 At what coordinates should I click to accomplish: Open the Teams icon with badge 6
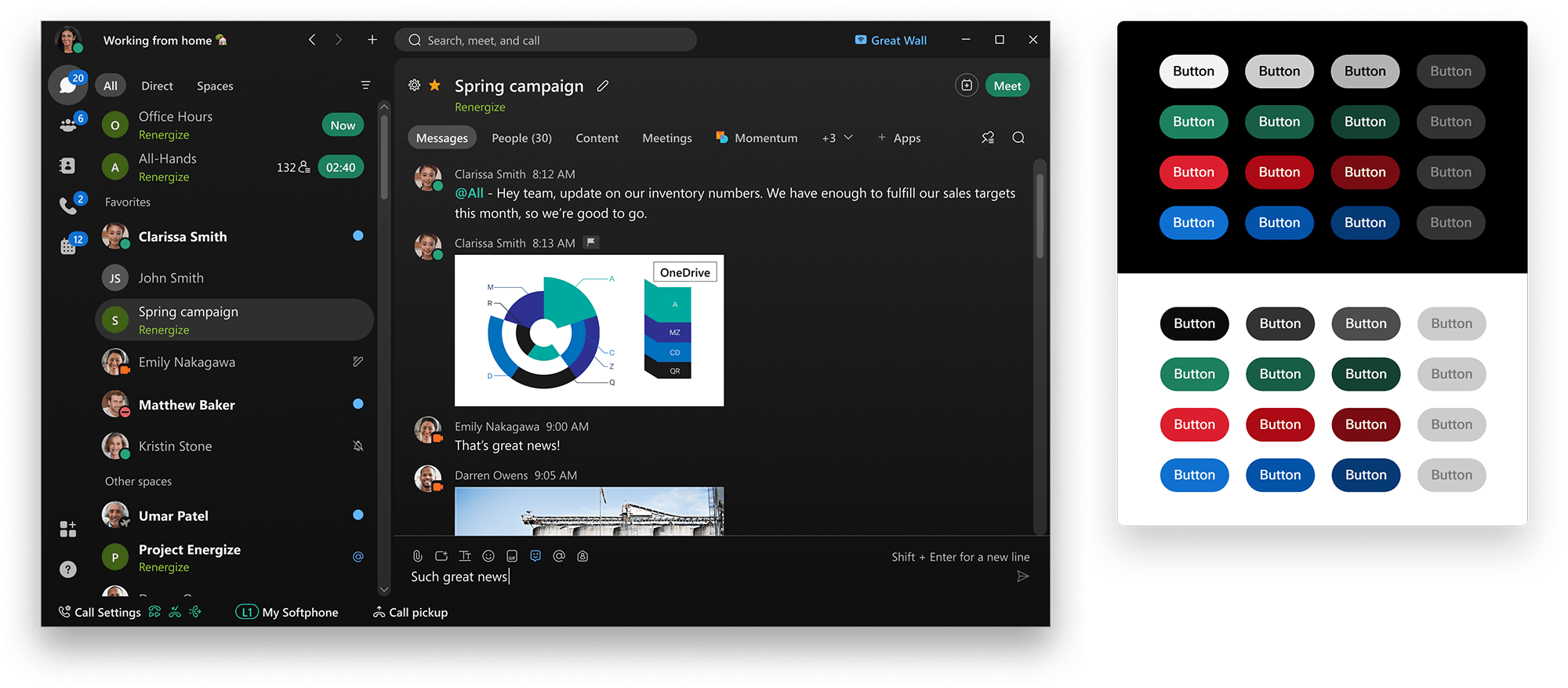[x=69, y=125]
